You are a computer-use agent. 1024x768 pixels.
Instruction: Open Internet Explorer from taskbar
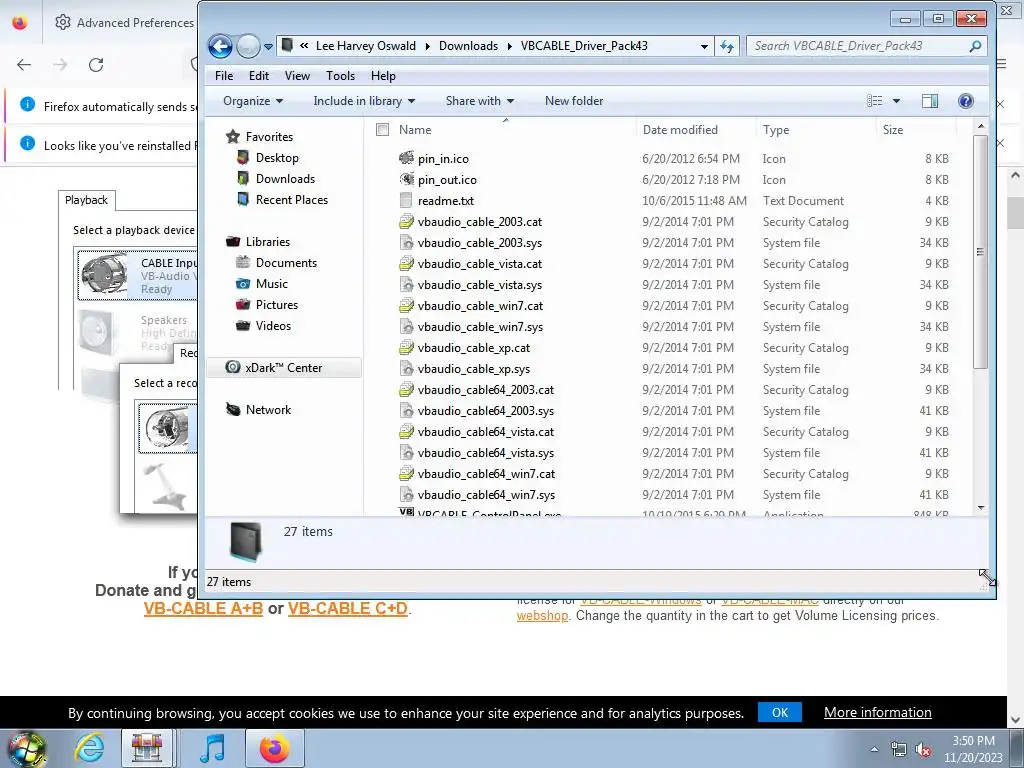(x=89, y=748)
